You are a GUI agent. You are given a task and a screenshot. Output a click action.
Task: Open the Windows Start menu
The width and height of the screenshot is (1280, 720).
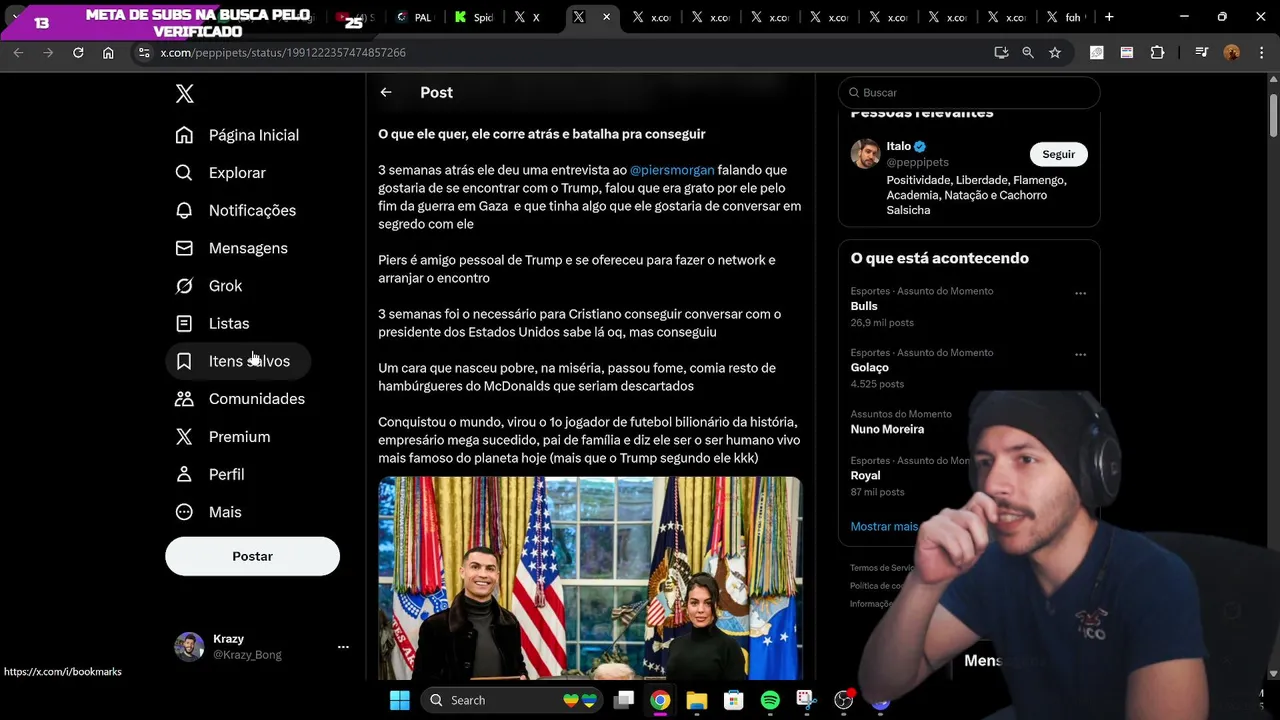400,700
